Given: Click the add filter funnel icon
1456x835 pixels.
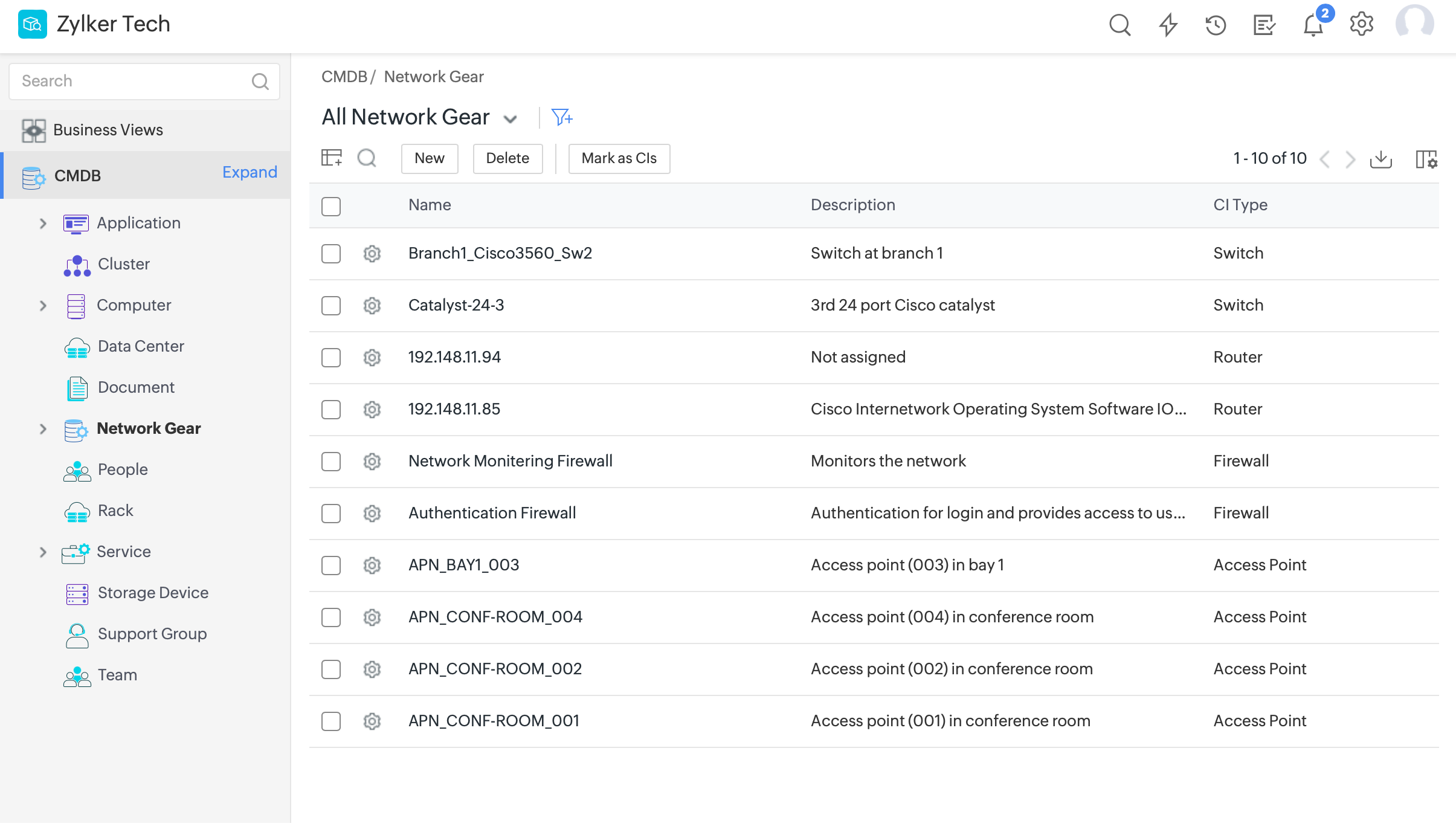Looking at the screenshot, I should click(562, 117).
